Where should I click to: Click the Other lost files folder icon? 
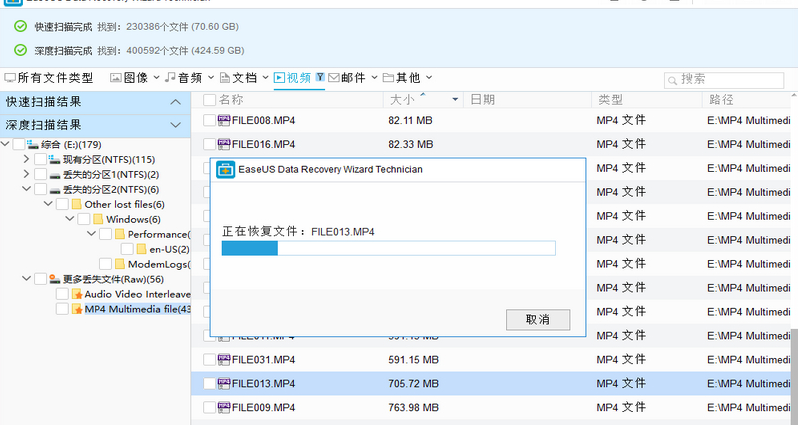click(x=77, y=205)
